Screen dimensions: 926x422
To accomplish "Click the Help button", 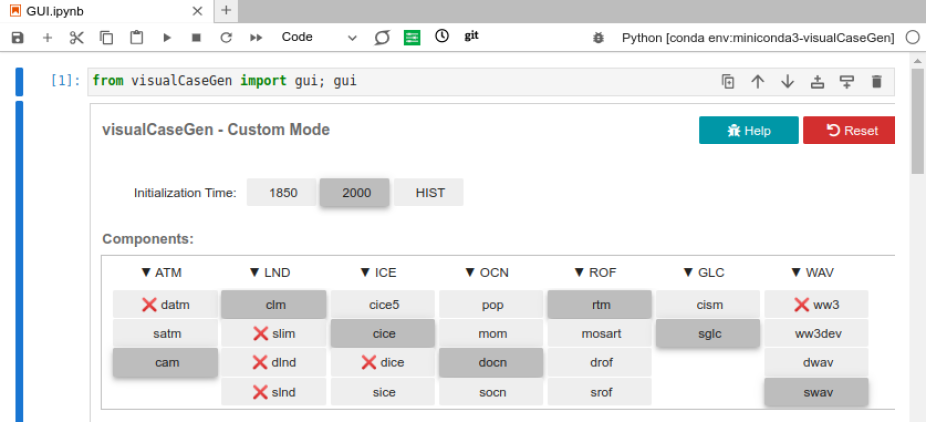I will point(748,131).
